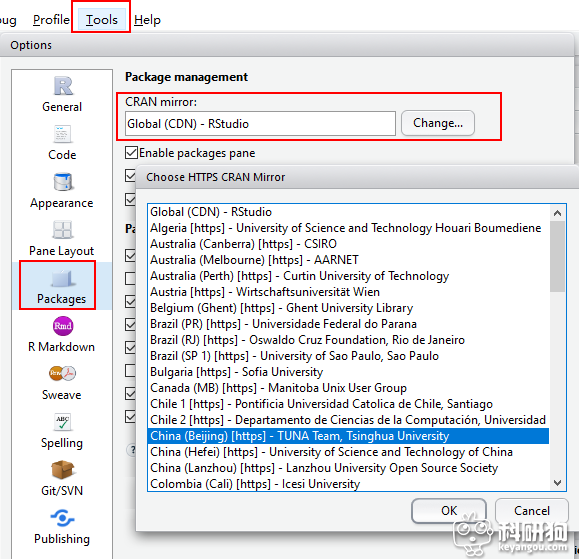The height and width of the screenshot is (559, 579).
Task: Select Global (CDN) - RStudio in list
Action: [348, 212]
